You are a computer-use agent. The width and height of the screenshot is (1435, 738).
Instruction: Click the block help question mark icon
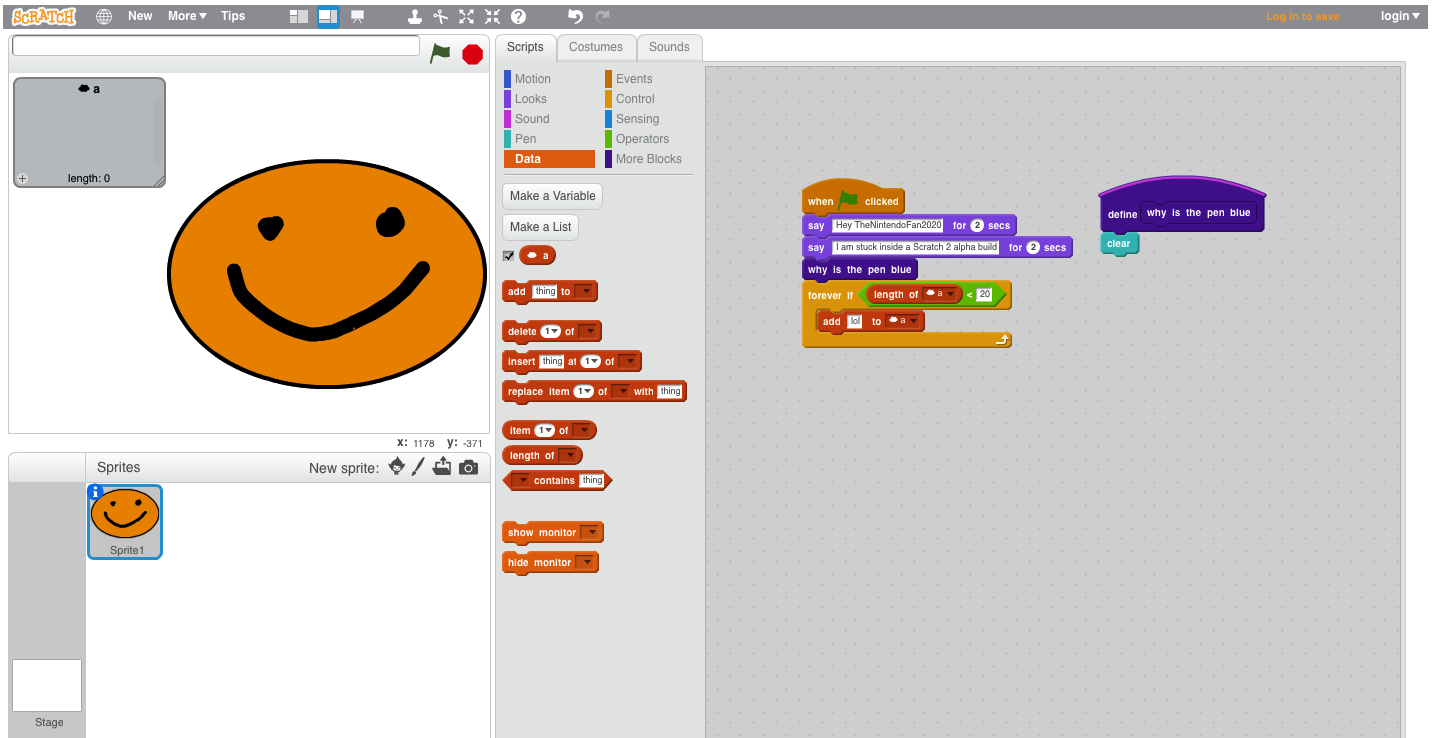click(518, 16)
